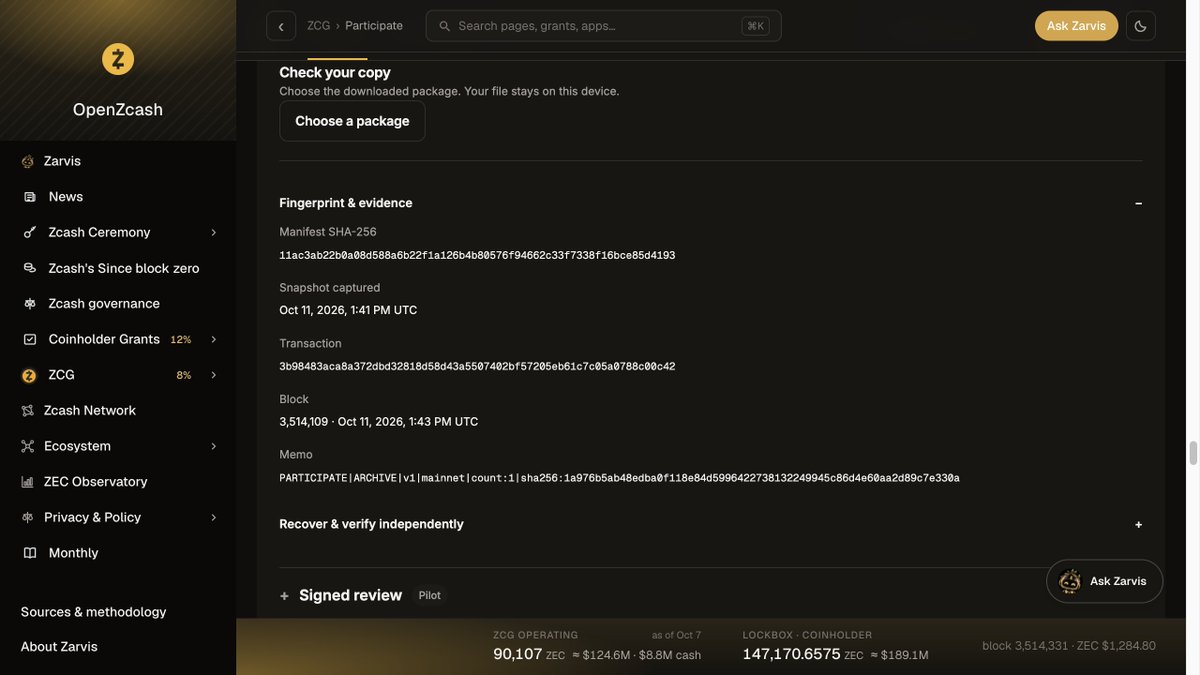Viewport: 1200px width, 675px height.
Task: Click ZCG Operating 90,107 ZEC value
Action: click(529, 655)
